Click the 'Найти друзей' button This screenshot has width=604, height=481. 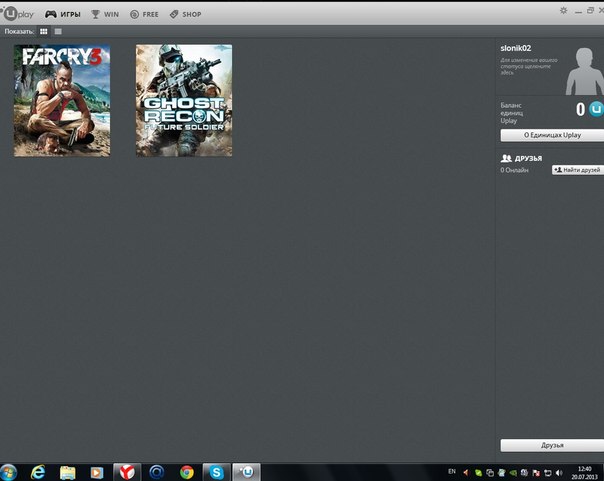pos(577,170)
